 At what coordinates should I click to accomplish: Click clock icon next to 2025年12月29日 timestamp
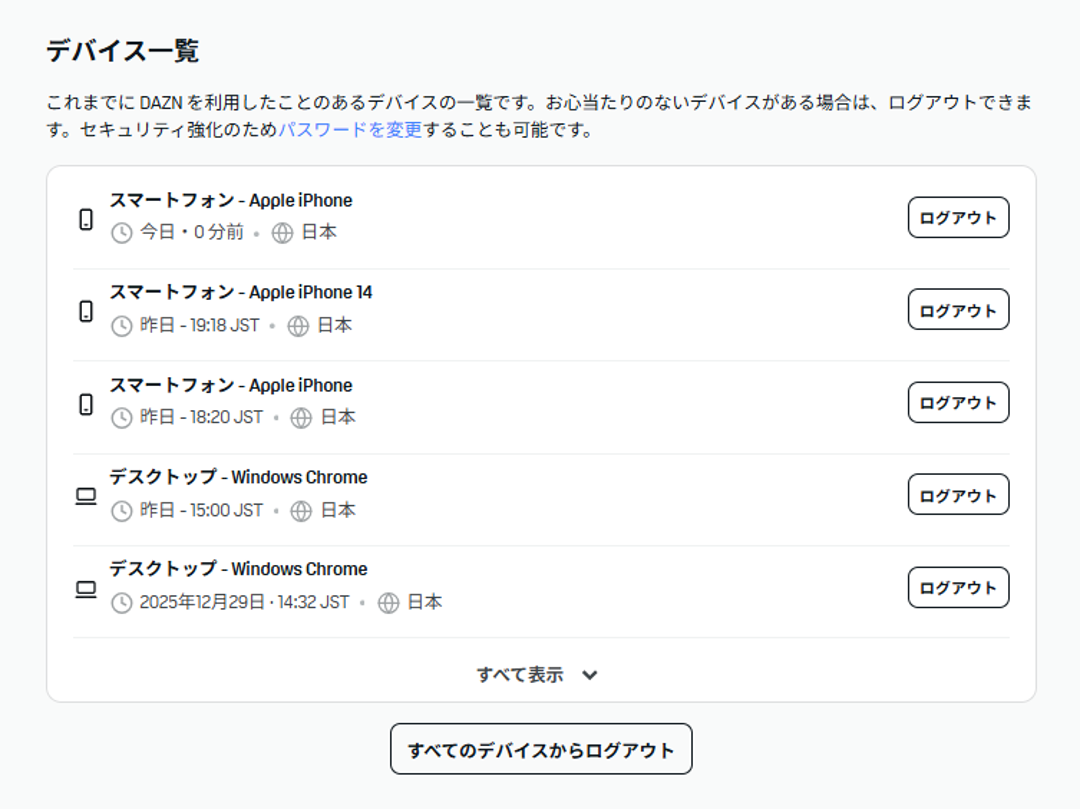(121, 603)
